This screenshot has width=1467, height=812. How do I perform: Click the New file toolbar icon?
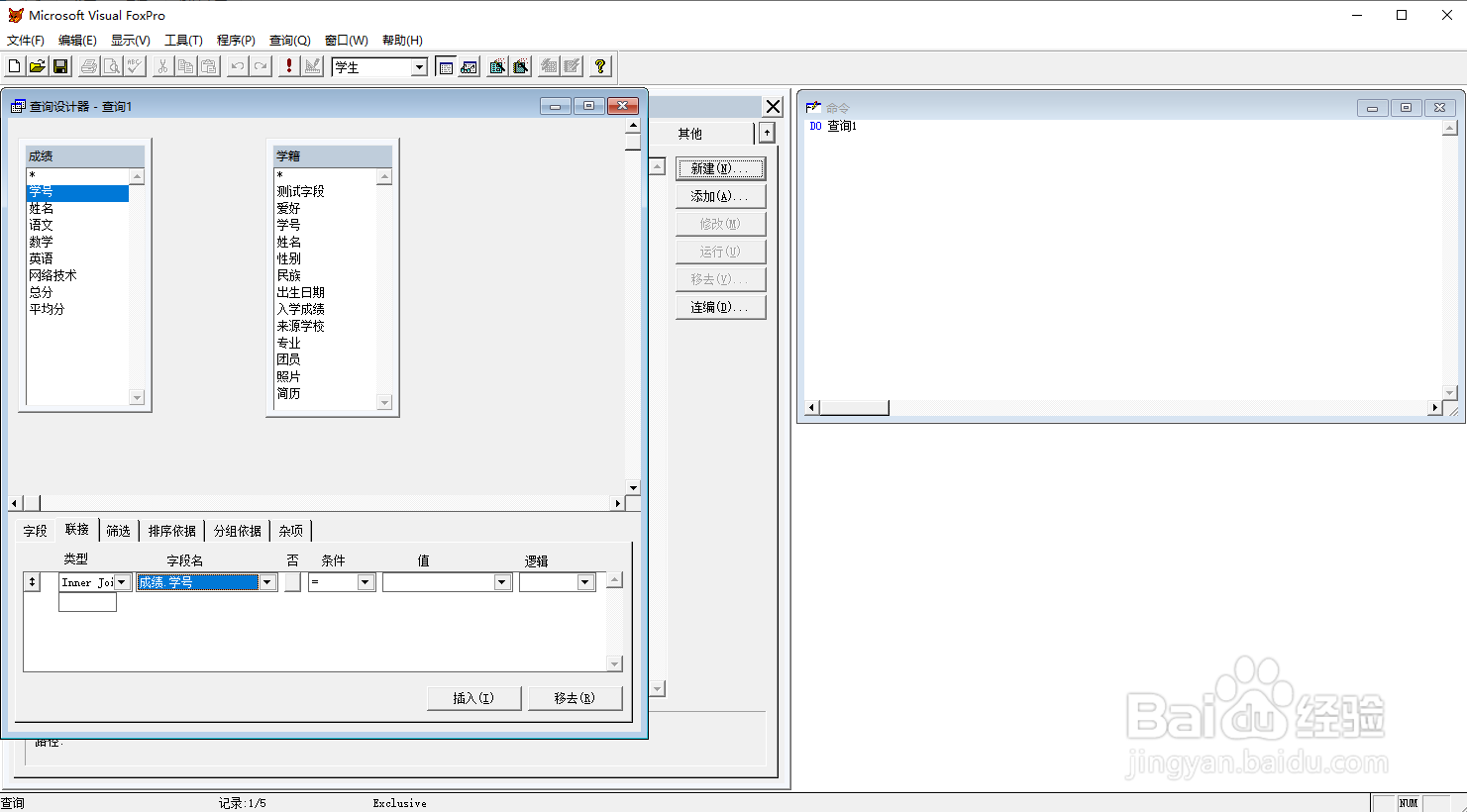(15, 66)
